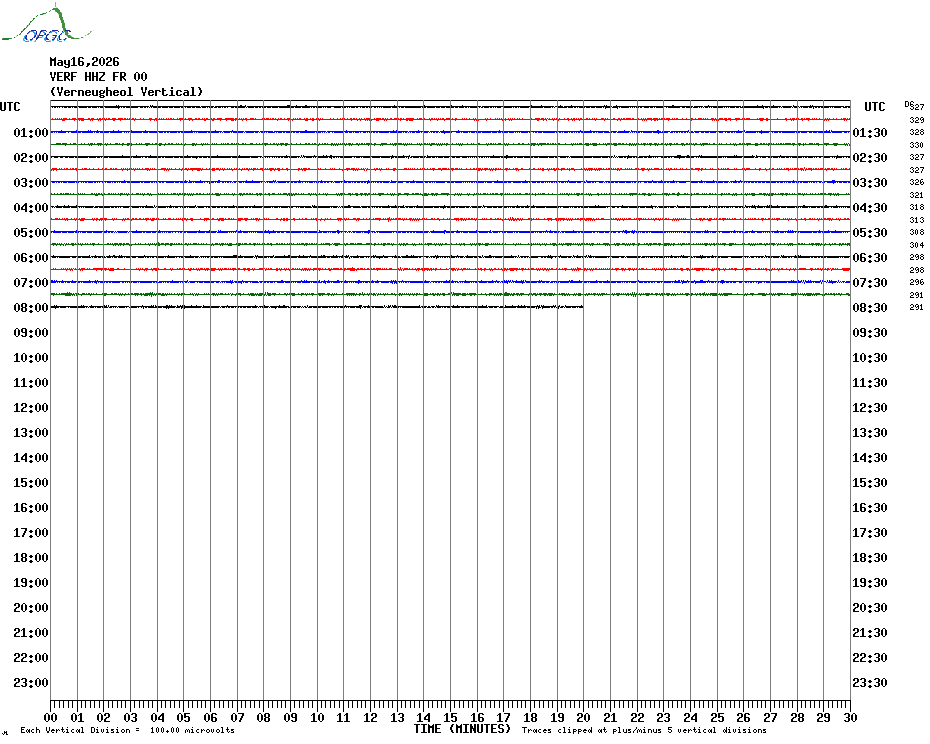
Task: Select the 17:30 right time label
Action: point(870,533)
